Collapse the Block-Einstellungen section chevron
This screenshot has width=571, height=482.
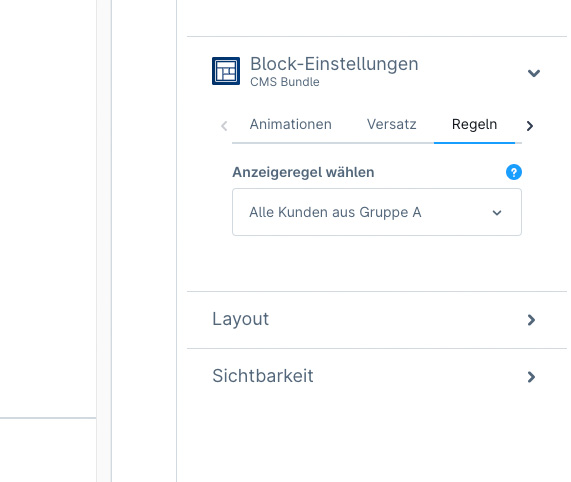pos(533,73)
